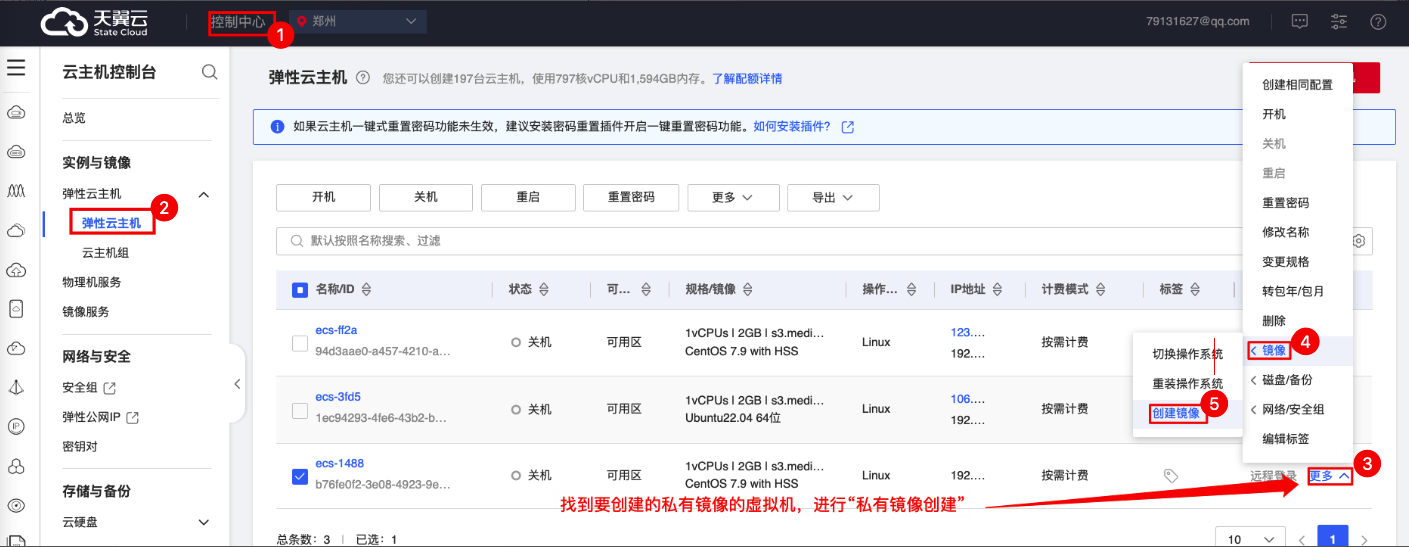Open the 郑州 region dropdown

pyautogui.click(x=357, y=21)
